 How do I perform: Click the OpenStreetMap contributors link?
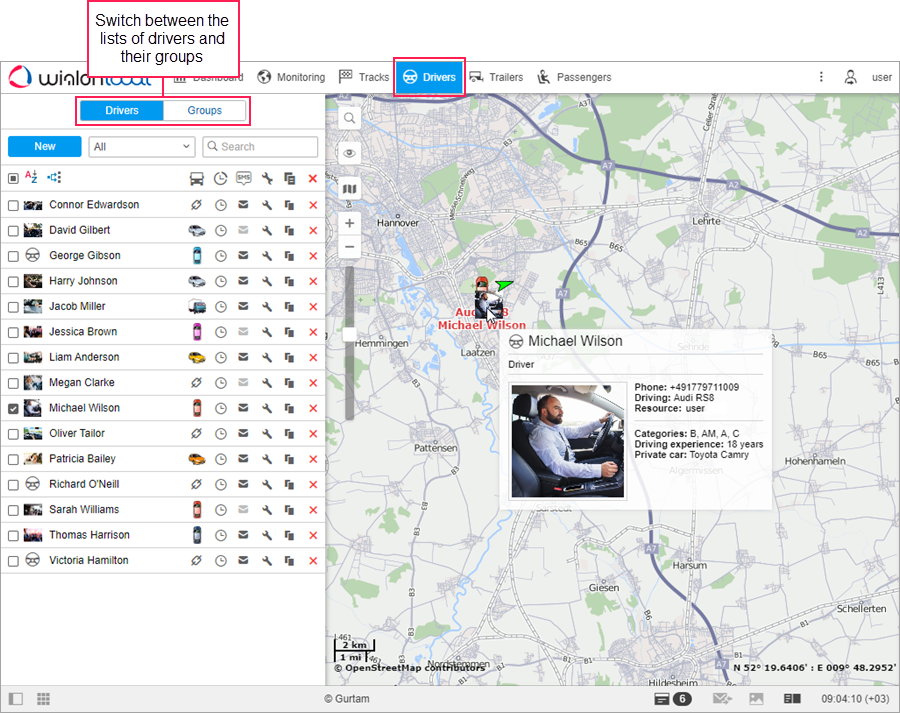click(x=409, y=668)
